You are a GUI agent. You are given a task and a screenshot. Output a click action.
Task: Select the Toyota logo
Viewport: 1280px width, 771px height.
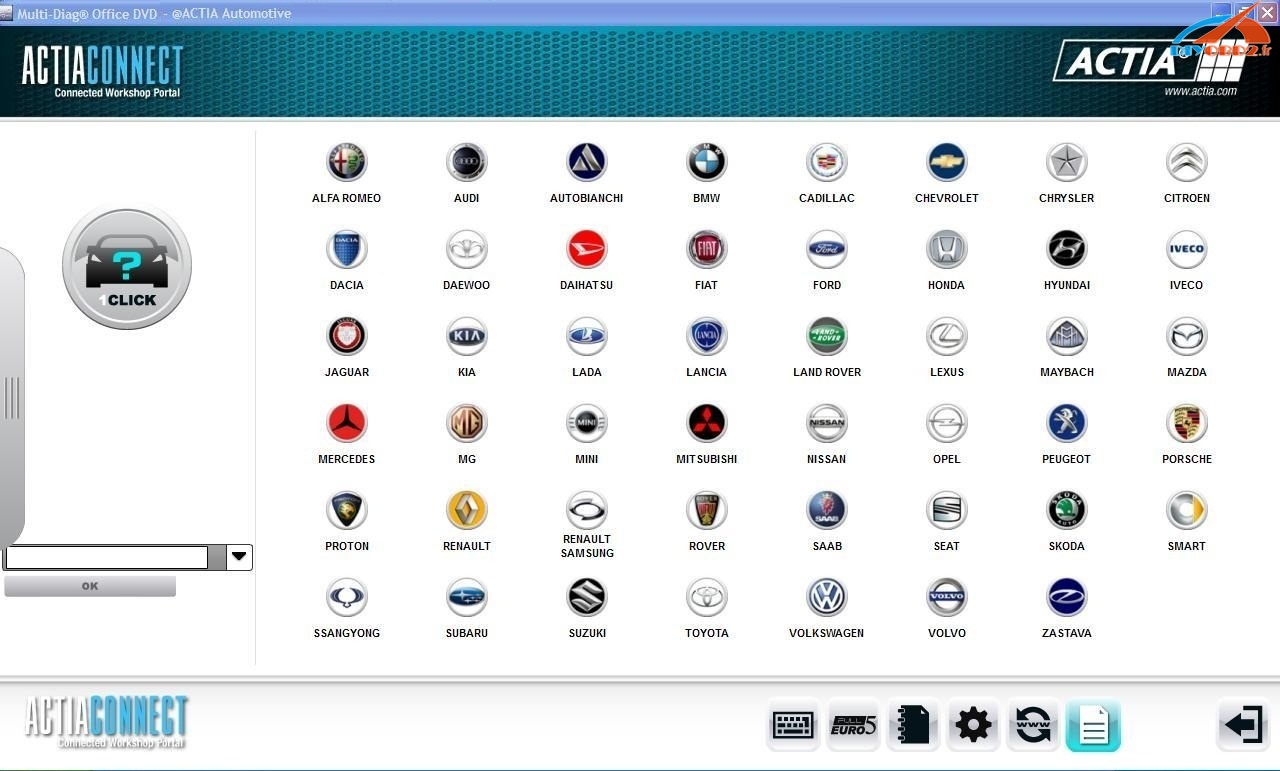coord(707,597)
